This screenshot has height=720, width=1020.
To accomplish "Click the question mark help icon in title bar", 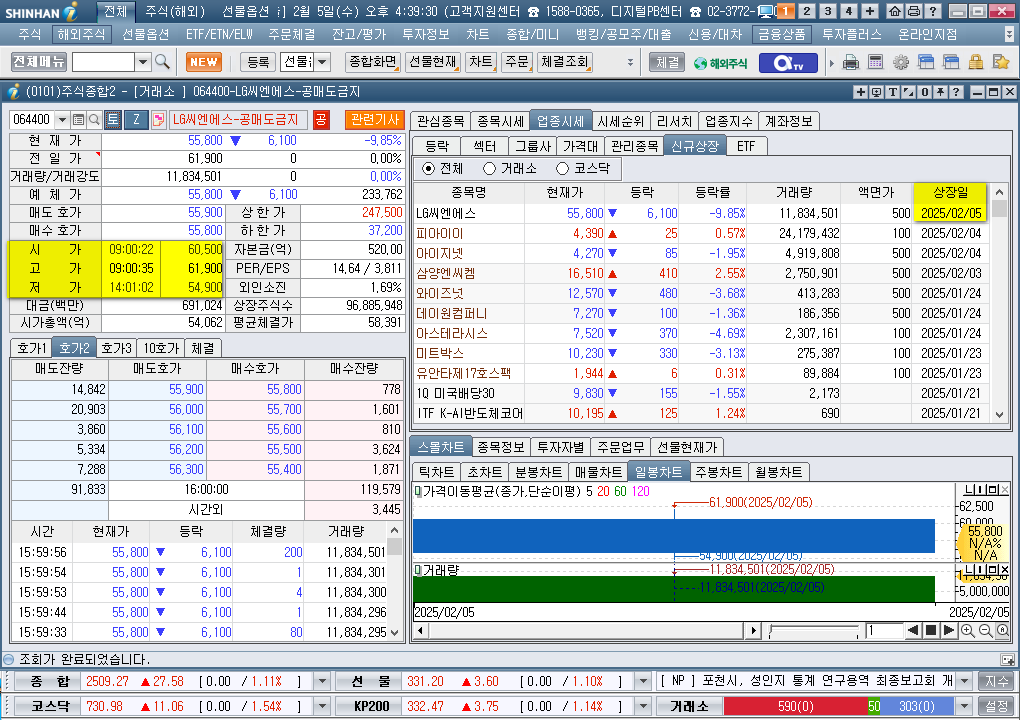I will pyautogui.click(x=933, y=11).
